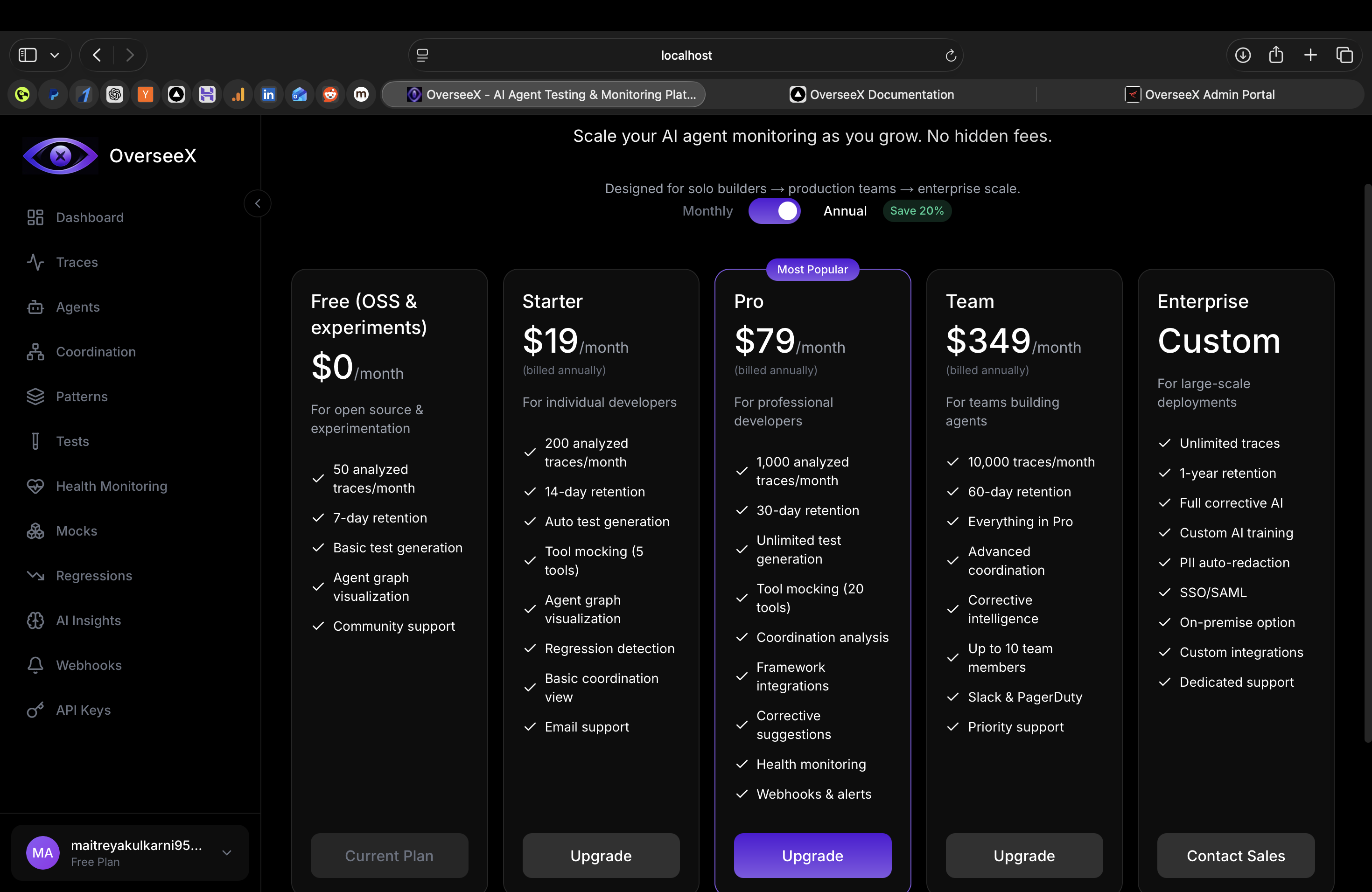
Task: Click the Save 20% badge
Action: point(917,211)
